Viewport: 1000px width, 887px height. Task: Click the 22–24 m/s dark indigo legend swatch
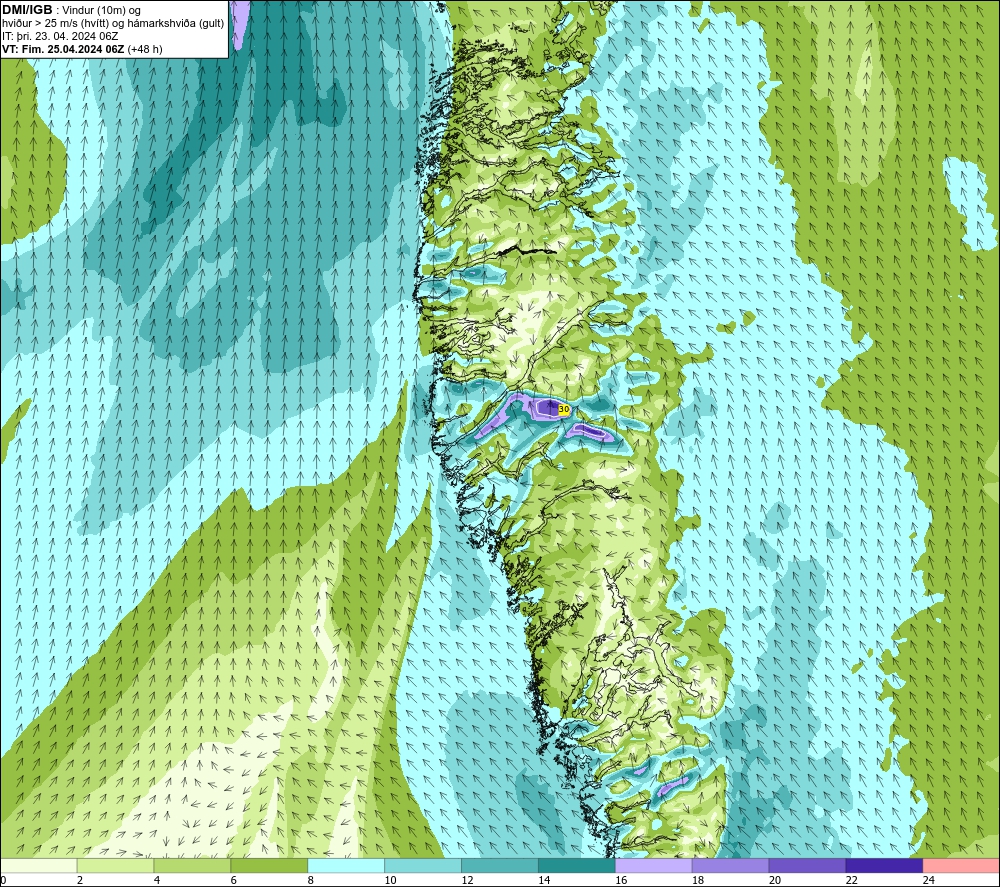pyautogui.click(x=885, y=865)
